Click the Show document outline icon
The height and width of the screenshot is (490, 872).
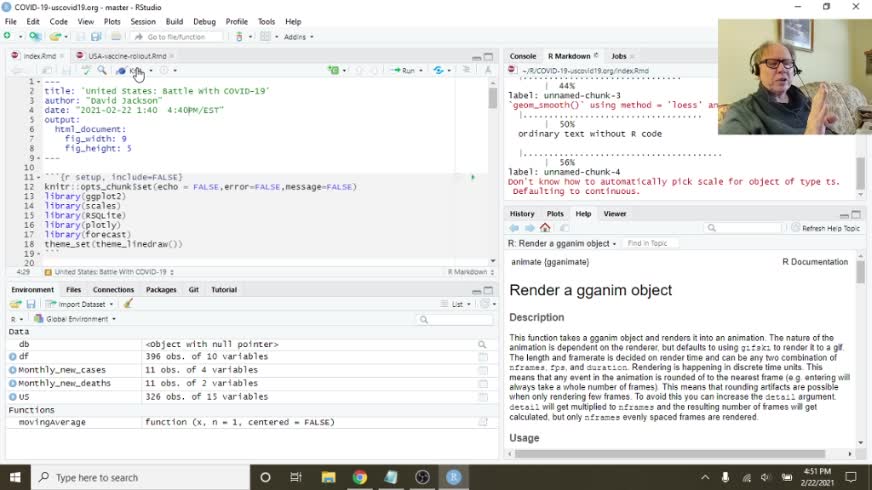[x=466, y=70]
